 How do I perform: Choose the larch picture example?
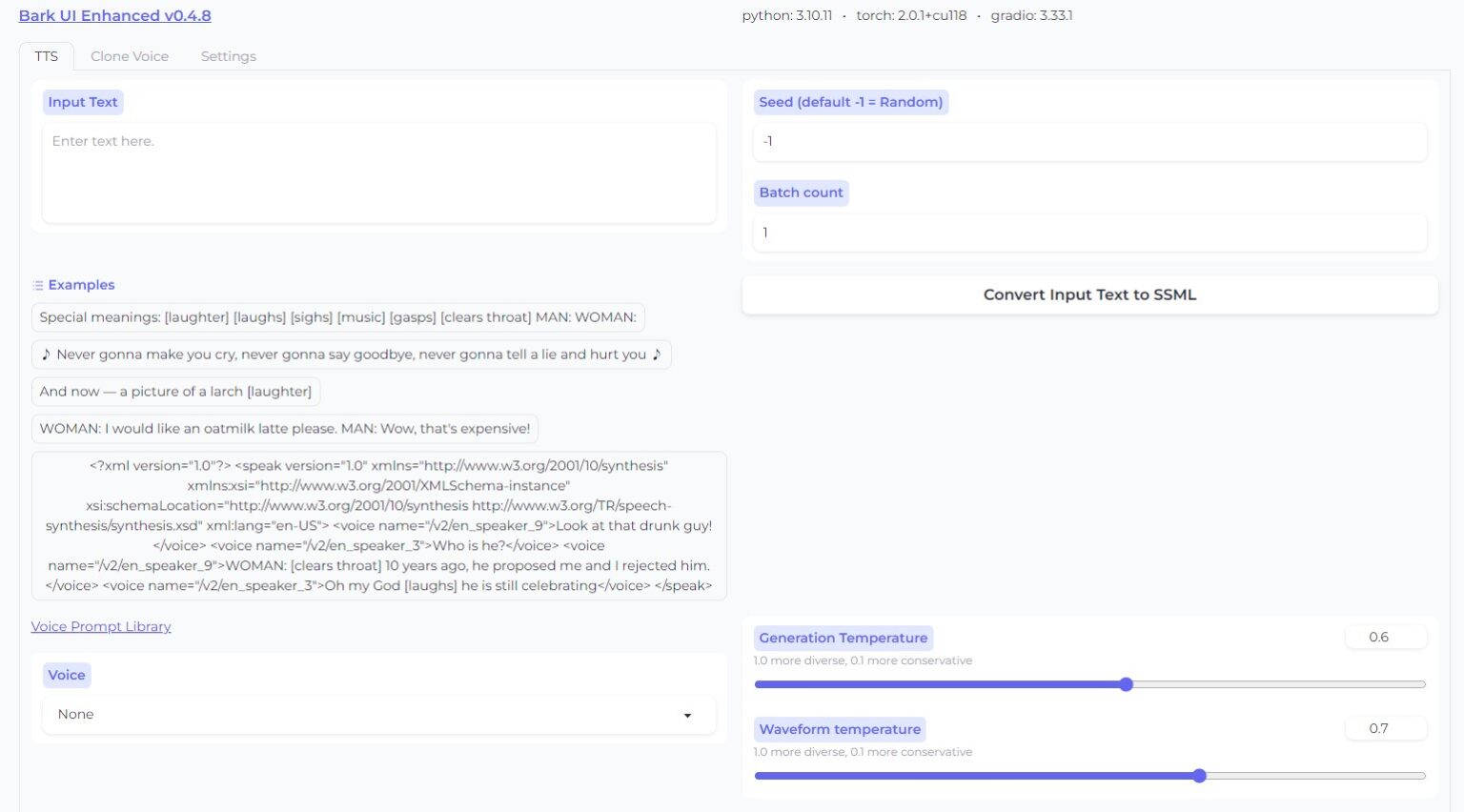[x=175, y=392]
